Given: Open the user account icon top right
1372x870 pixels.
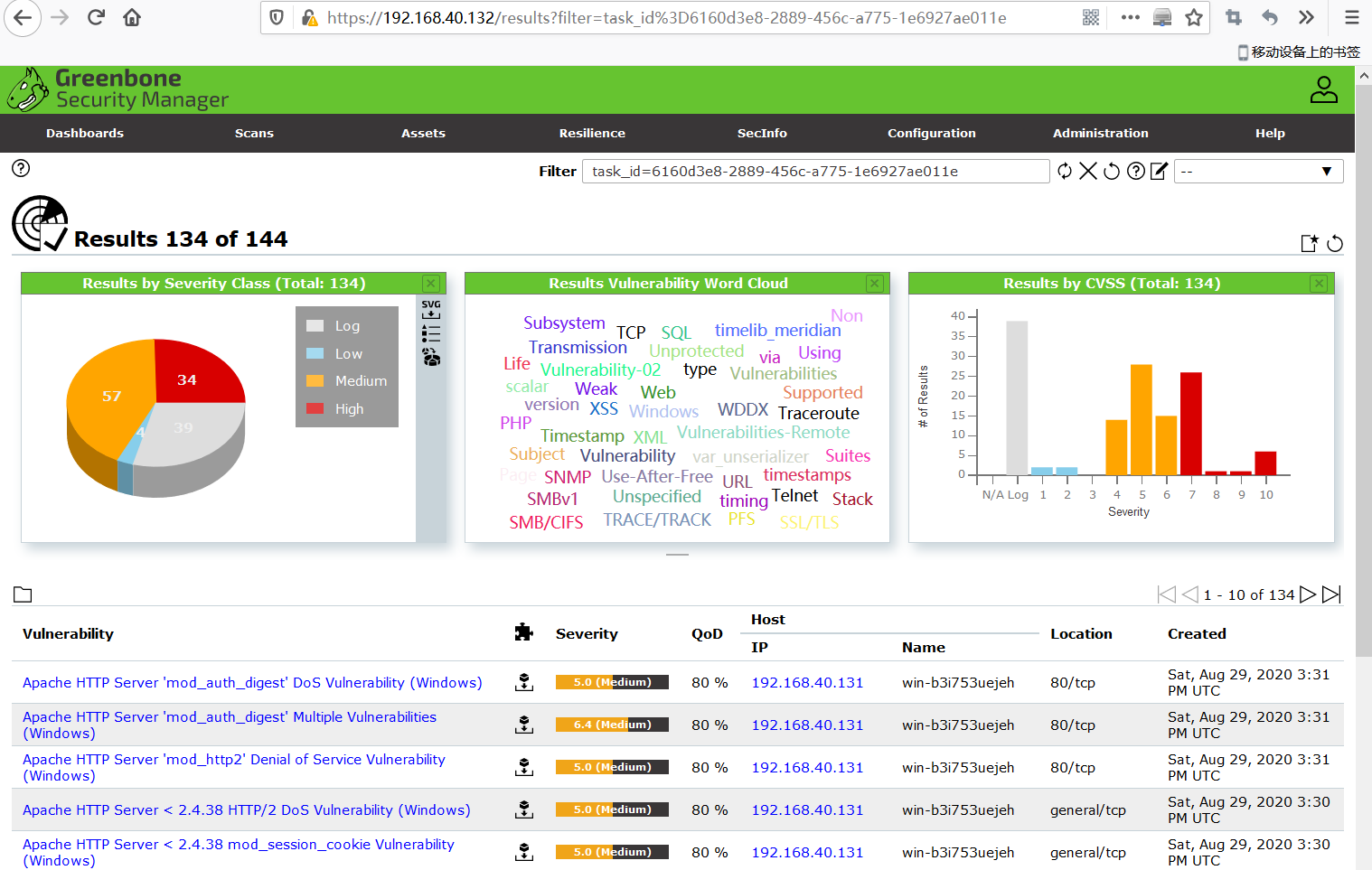Looking at the screenshot, I should click(x=1323, y=89).
